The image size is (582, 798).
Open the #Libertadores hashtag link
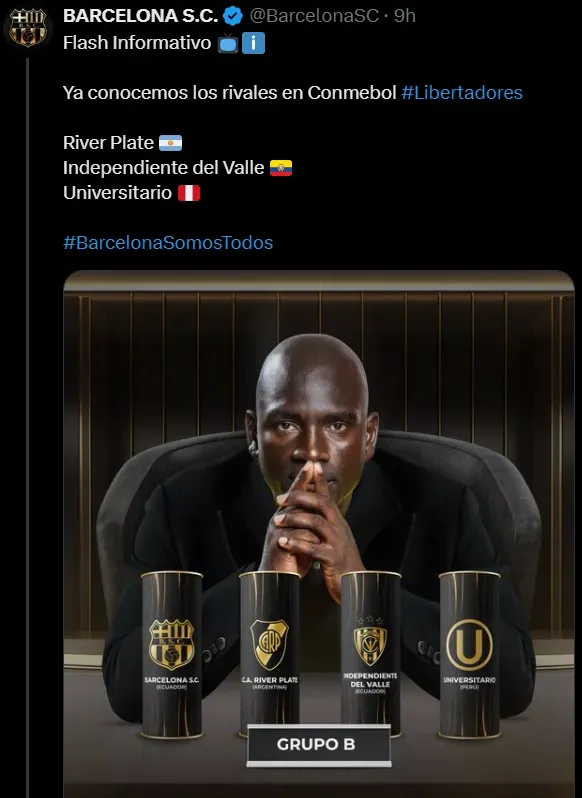click(x=462, y=93)
